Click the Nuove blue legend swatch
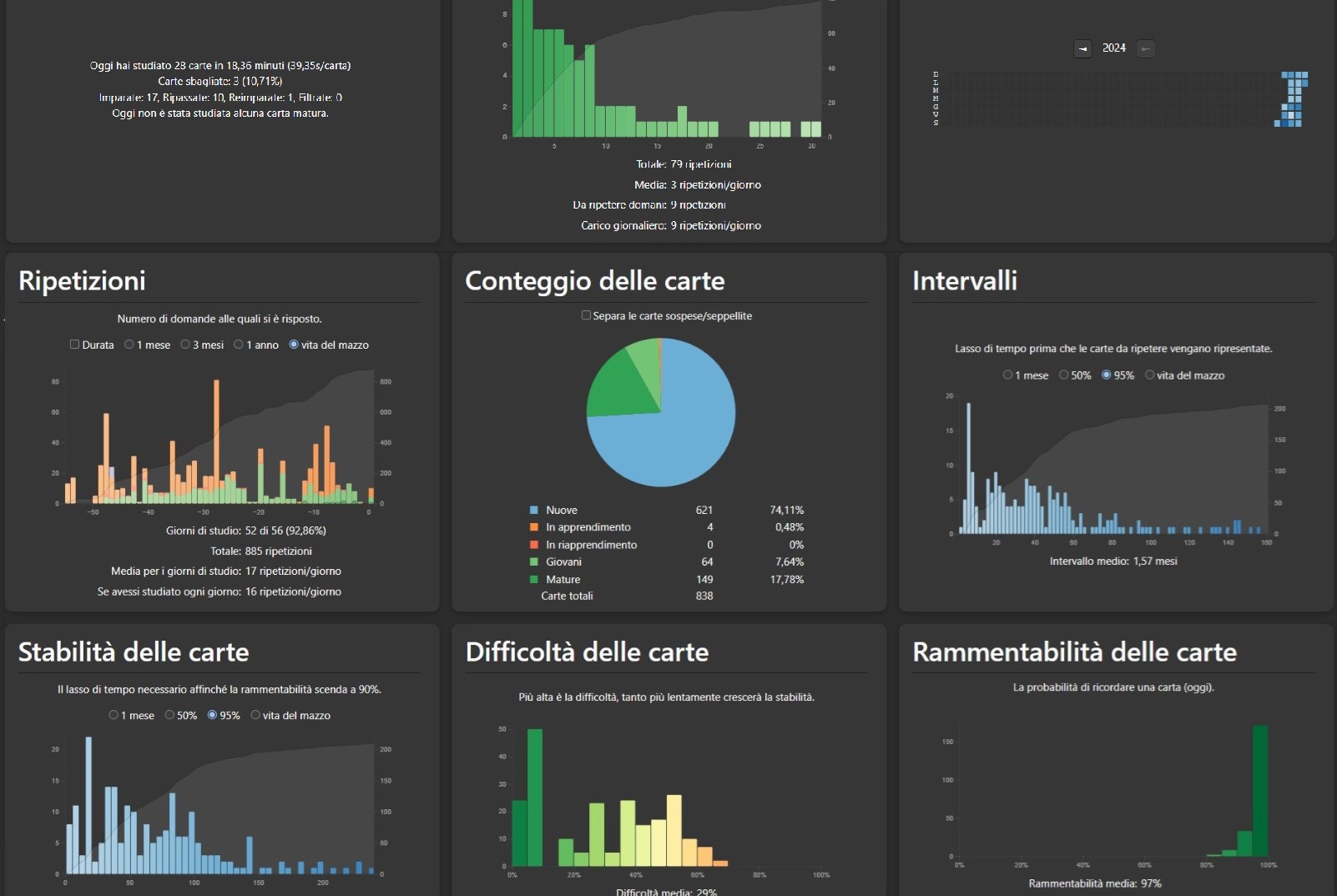Screen dimensions: 1337x896 (x=534, y=510)
